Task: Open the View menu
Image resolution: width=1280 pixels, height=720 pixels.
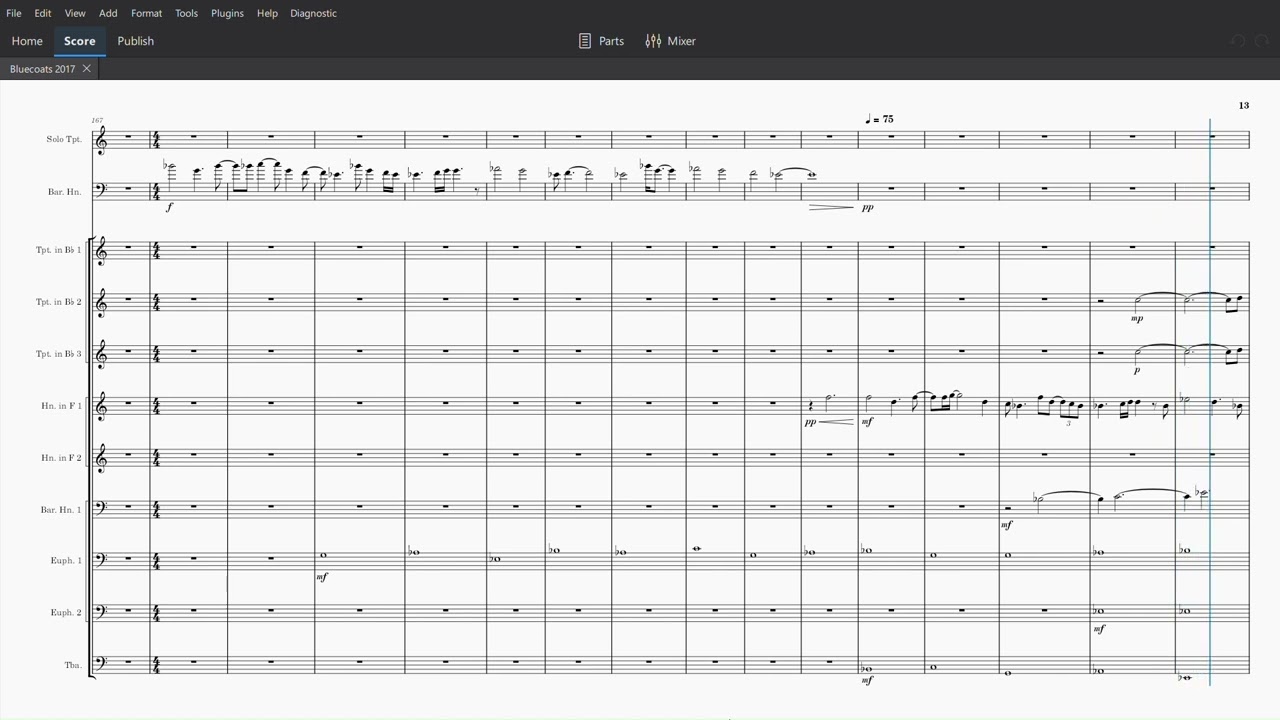Action: tap(75, 13)
